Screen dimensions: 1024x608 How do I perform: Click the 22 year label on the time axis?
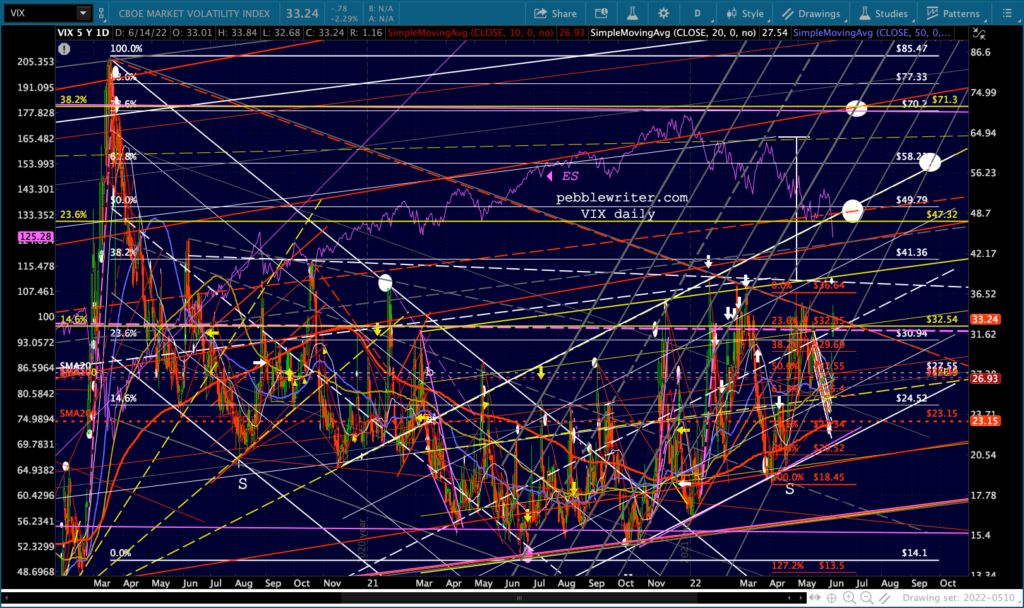[696, 583]
